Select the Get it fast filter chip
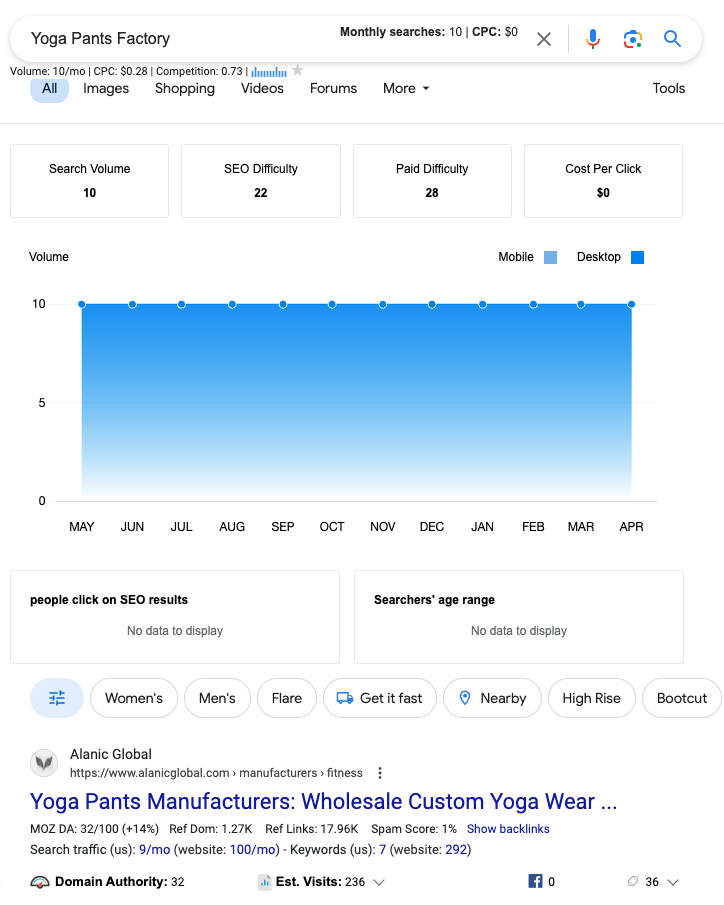724x905 pixels. [x=380, y=698]
